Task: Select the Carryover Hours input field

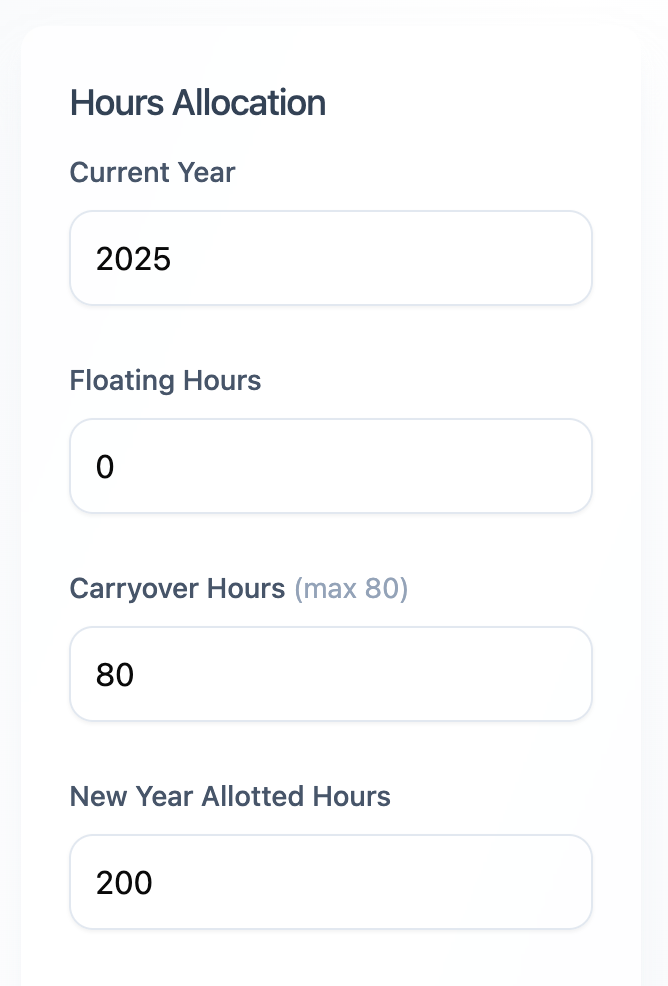Action: click(x=330, y=674)
